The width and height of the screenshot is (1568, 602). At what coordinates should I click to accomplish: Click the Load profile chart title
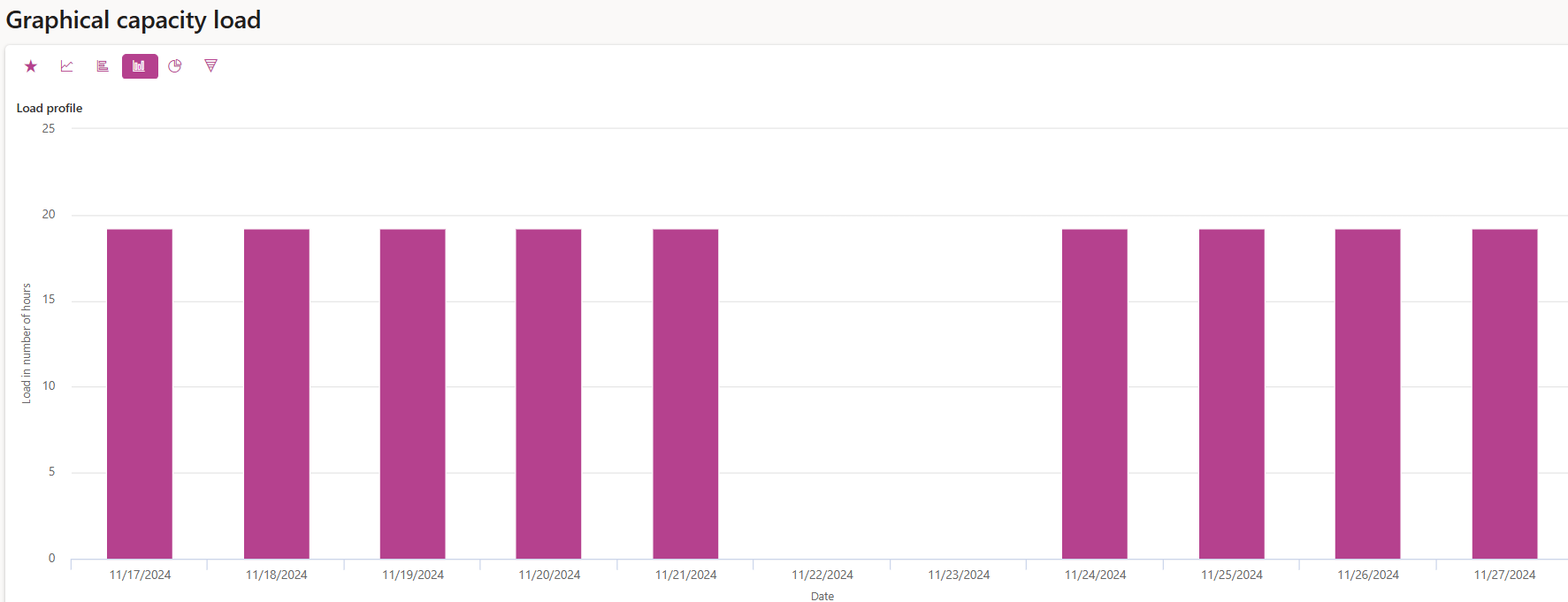coord(50,108)
